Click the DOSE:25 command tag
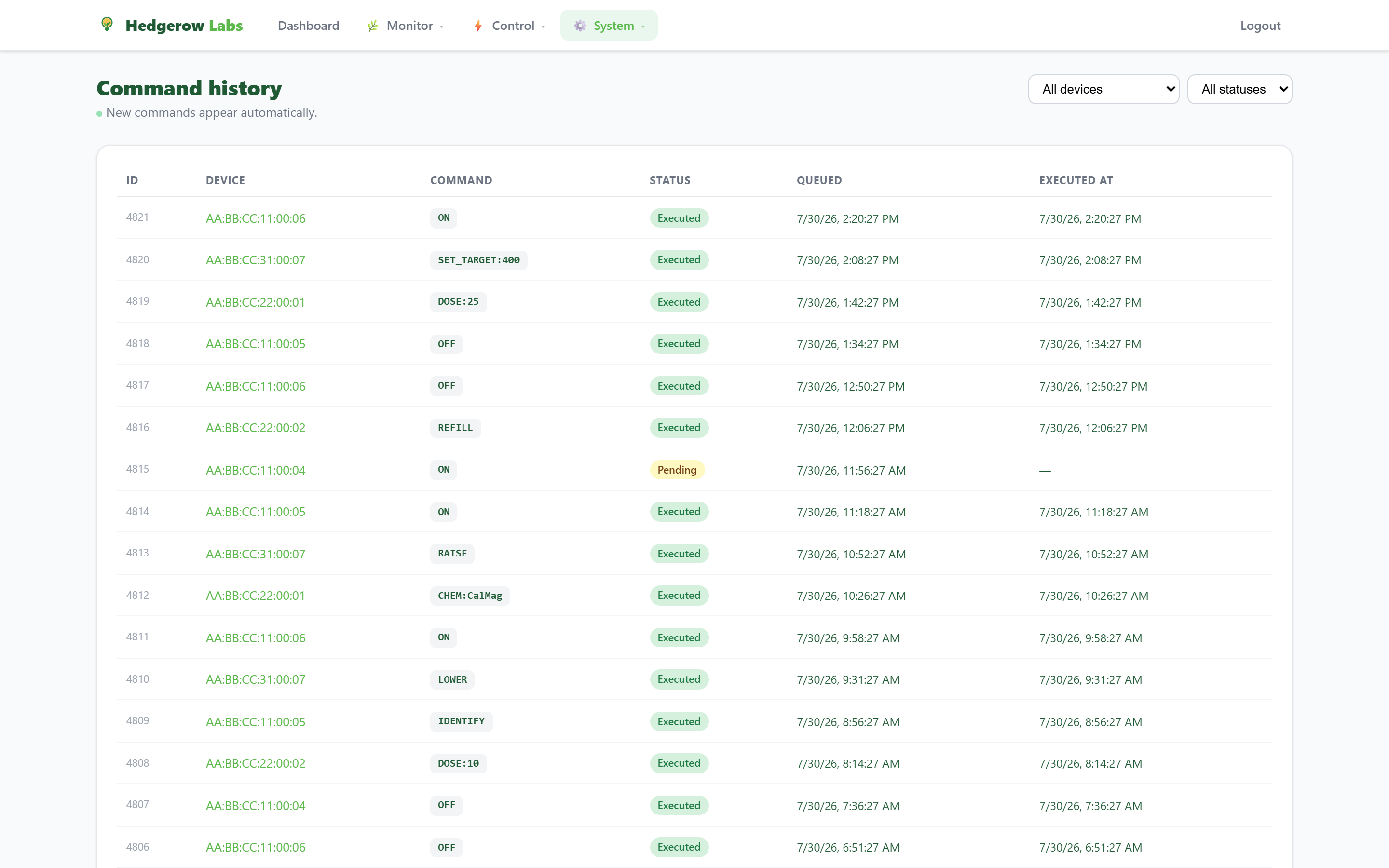 [458, 302]
